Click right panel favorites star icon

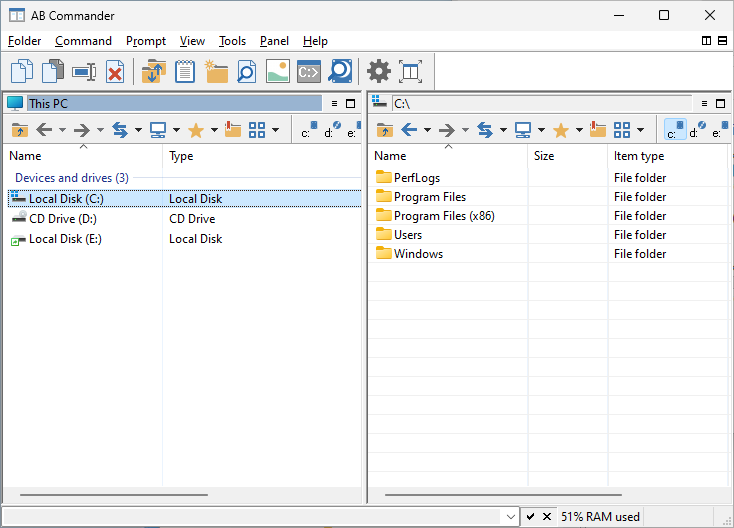pos(561,130)
